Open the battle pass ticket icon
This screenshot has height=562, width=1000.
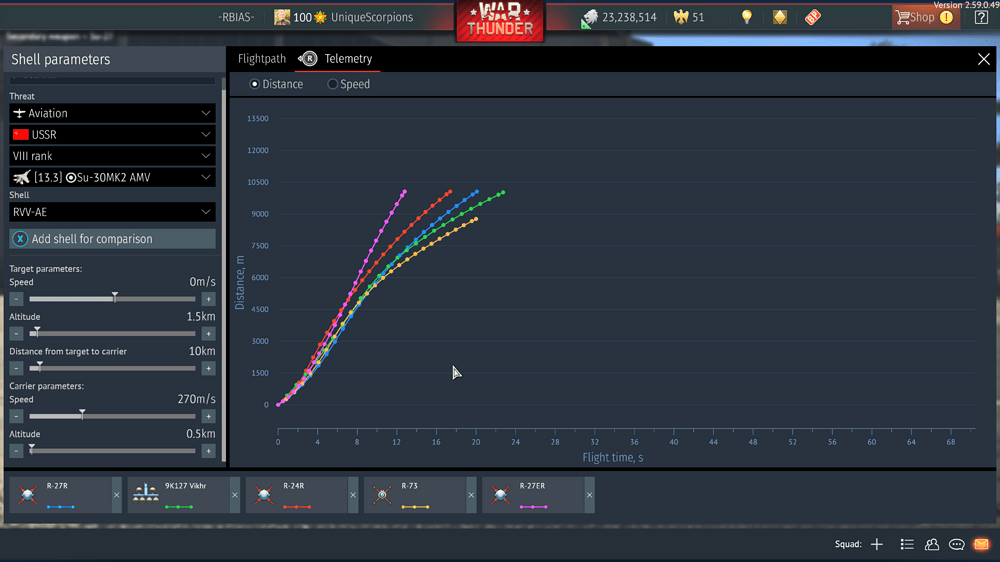(812, 17)
